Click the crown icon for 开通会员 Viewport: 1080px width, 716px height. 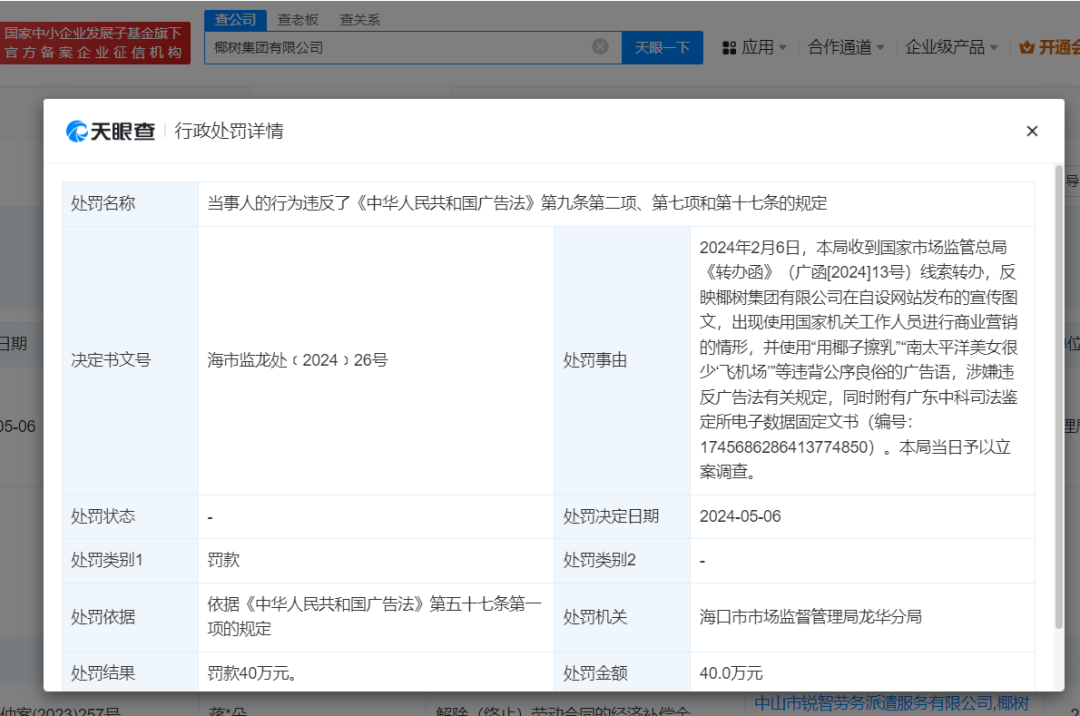click(x=1026, y=47)
